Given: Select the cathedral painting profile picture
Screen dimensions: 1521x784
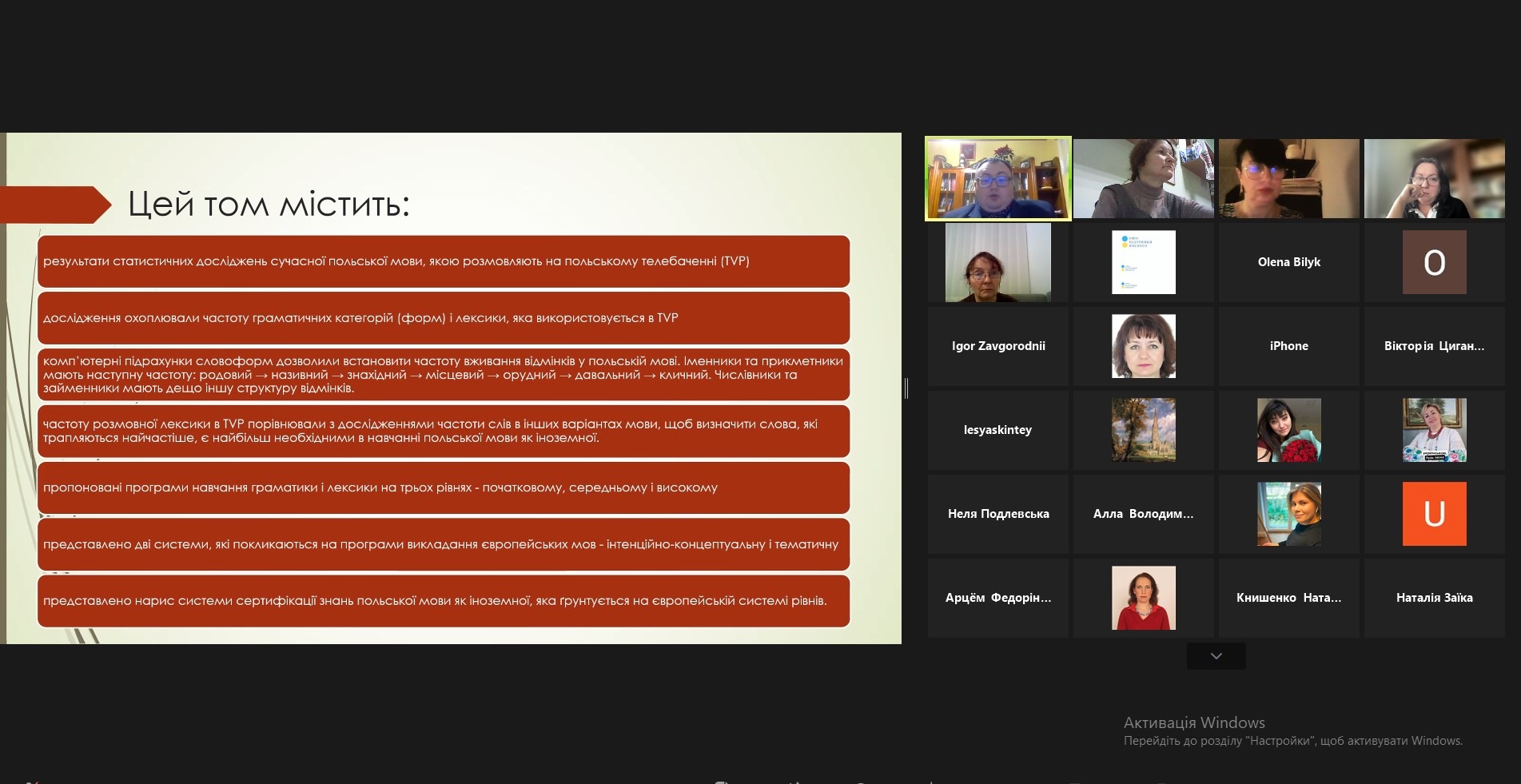Looking at the screenshot, I should [x=1143, y=430].
